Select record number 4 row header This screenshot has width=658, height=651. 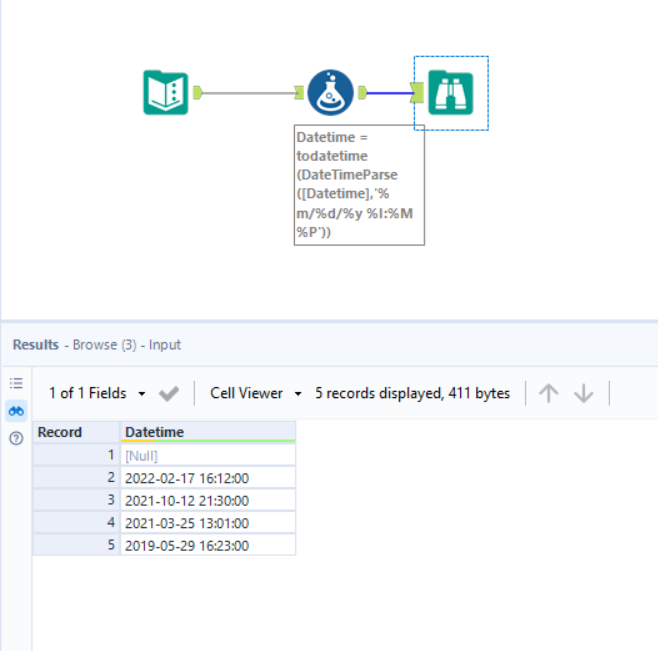point(76,523)
